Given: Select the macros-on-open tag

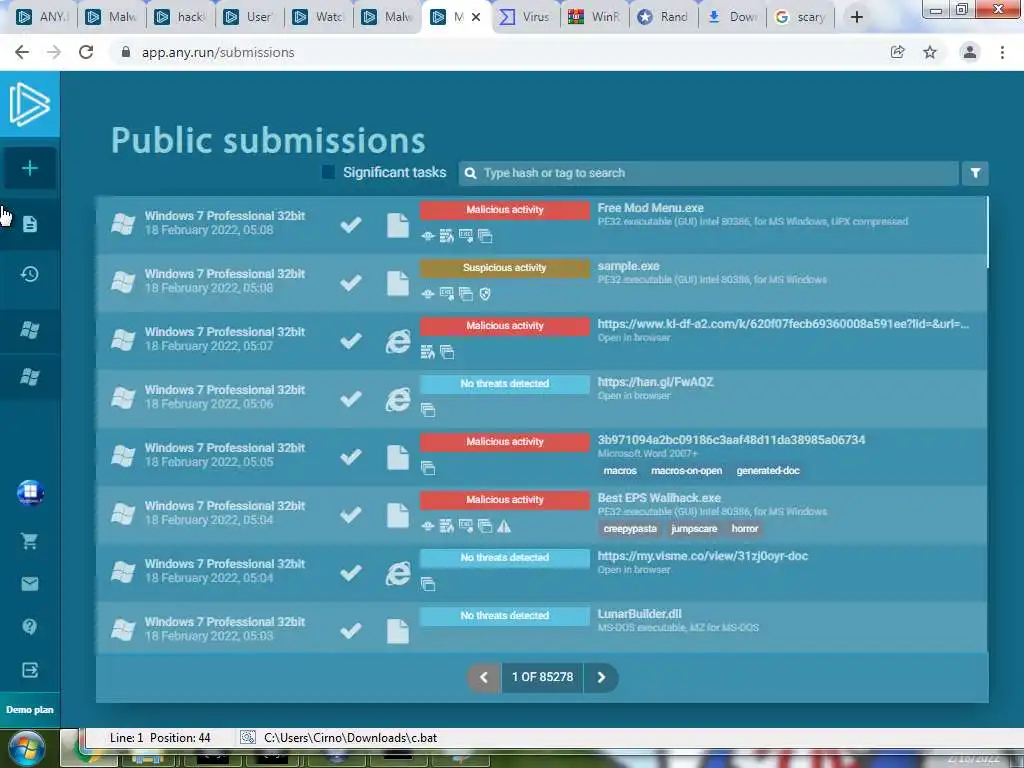Looking at the screenshot, I should 686,471.
